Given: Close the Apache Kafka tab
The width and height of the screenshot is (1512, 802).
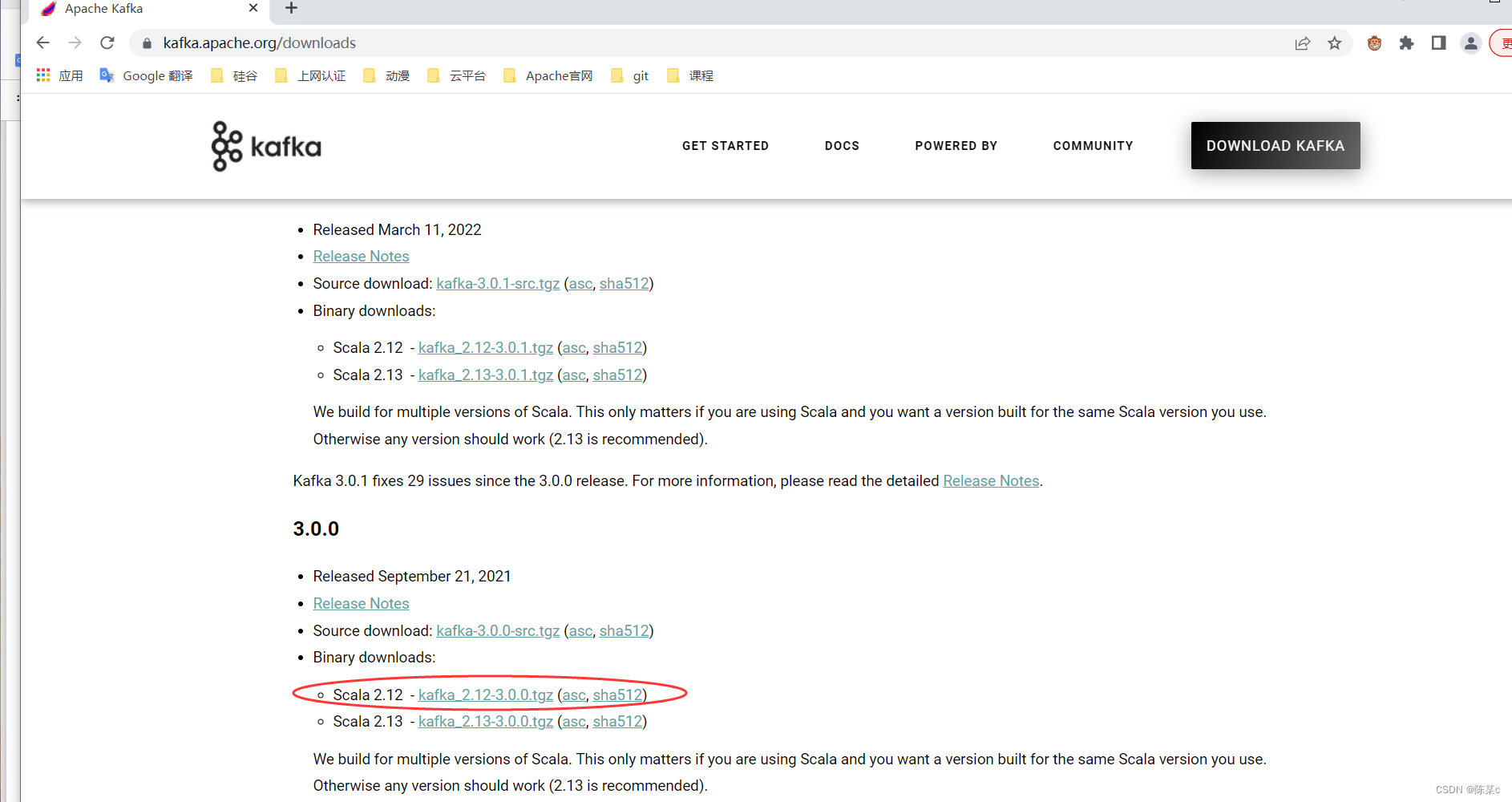Looking at the screenshot, I should click(253, 8).
